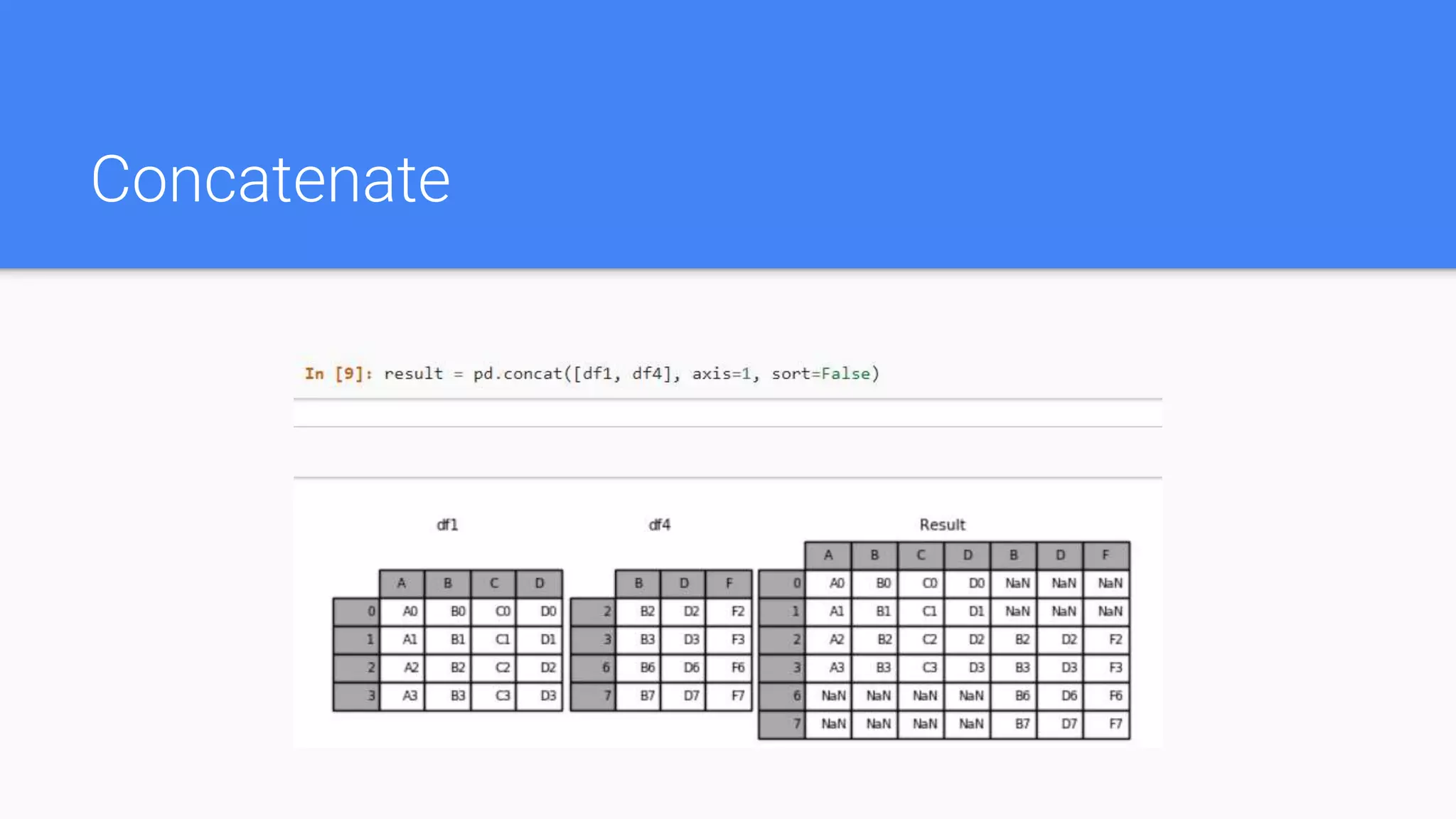Click cell 'C2' in df1 table
The width and height of the screenshot is (1456, 819).
pos(493,668)
